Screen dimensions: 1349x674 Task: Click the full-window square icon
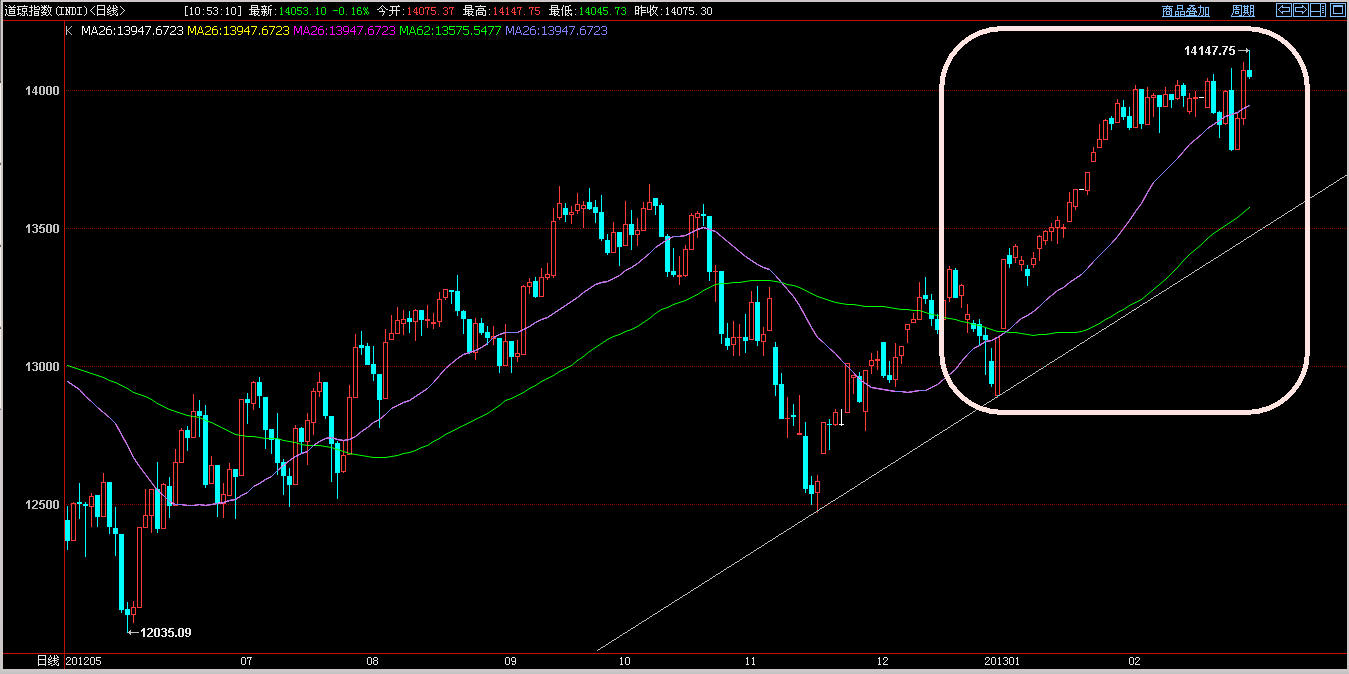tap(1338, 10)
